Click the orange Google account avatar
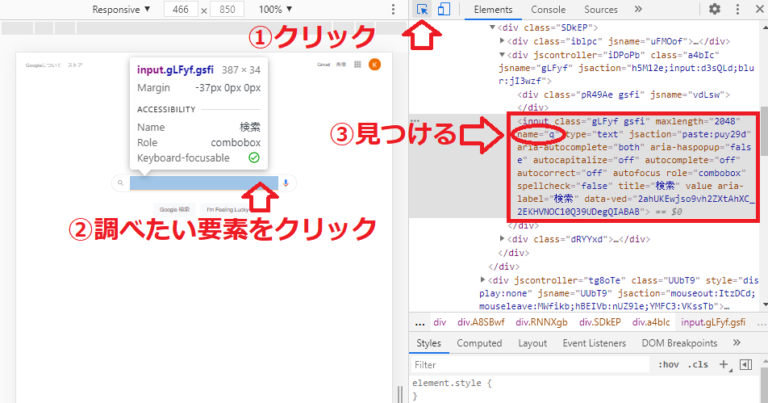Image resolution: width=768 pixels, height=403 pixels. 374,64
